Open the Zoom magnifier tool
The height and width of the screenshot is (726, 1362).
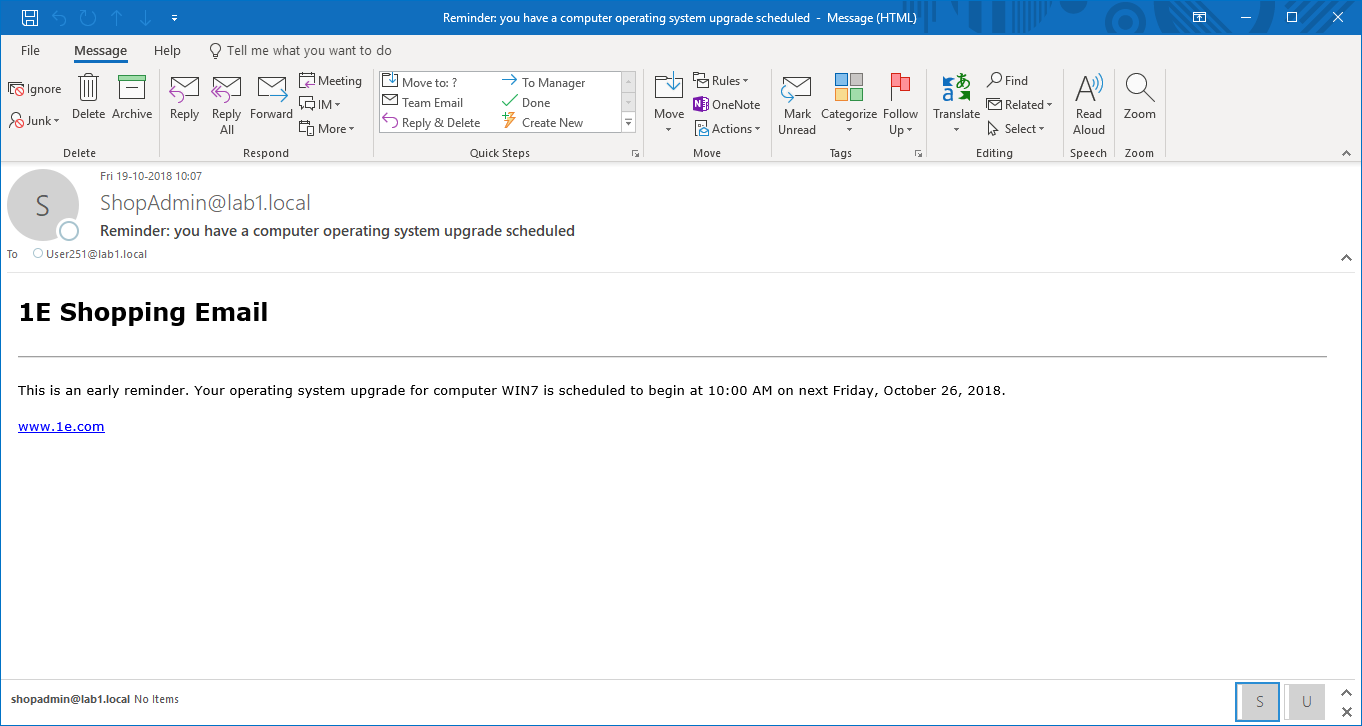tap(1139, 98)
